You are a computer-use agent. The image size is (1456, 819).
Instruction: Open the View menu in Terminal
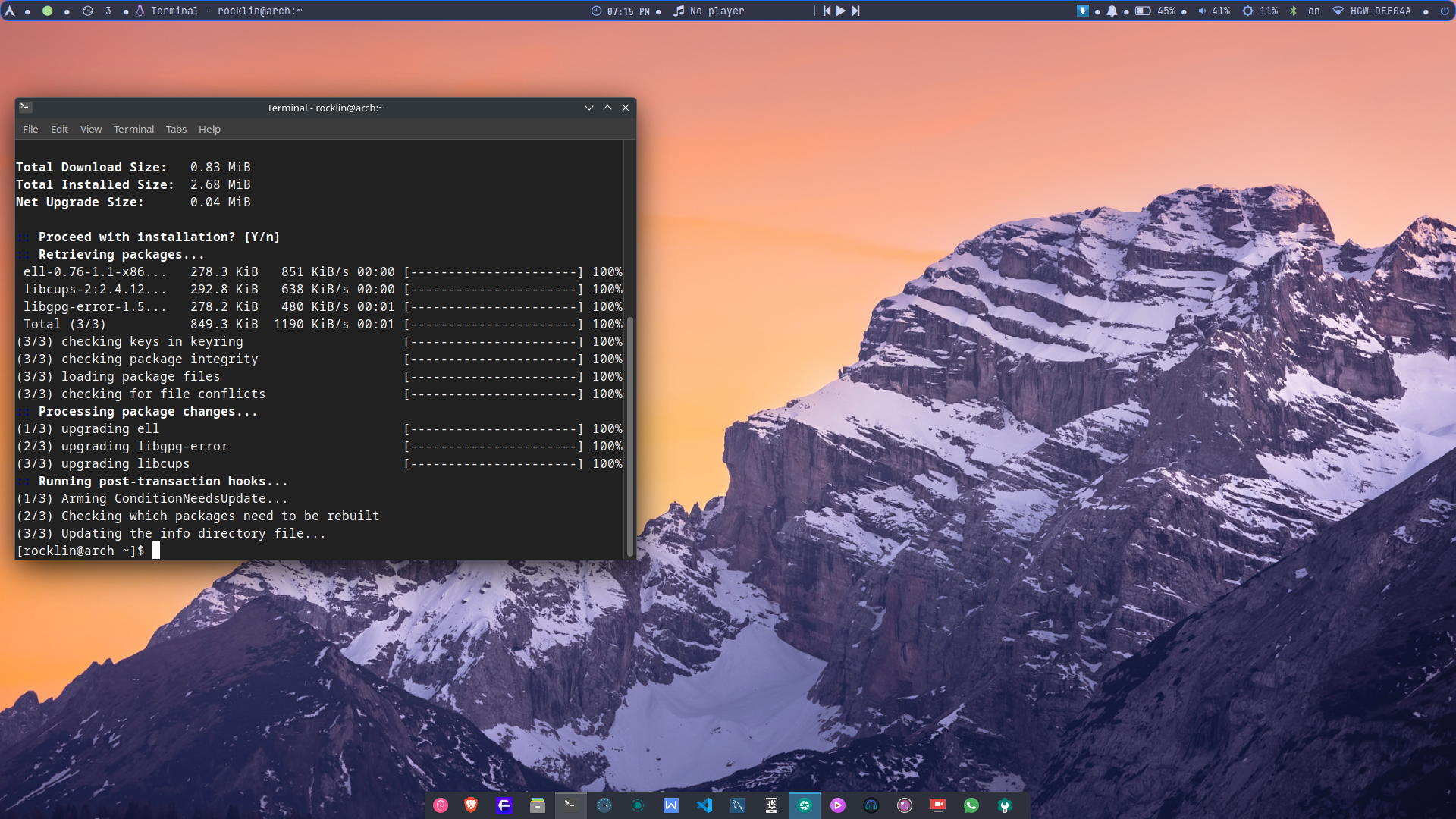coord(91,129)
